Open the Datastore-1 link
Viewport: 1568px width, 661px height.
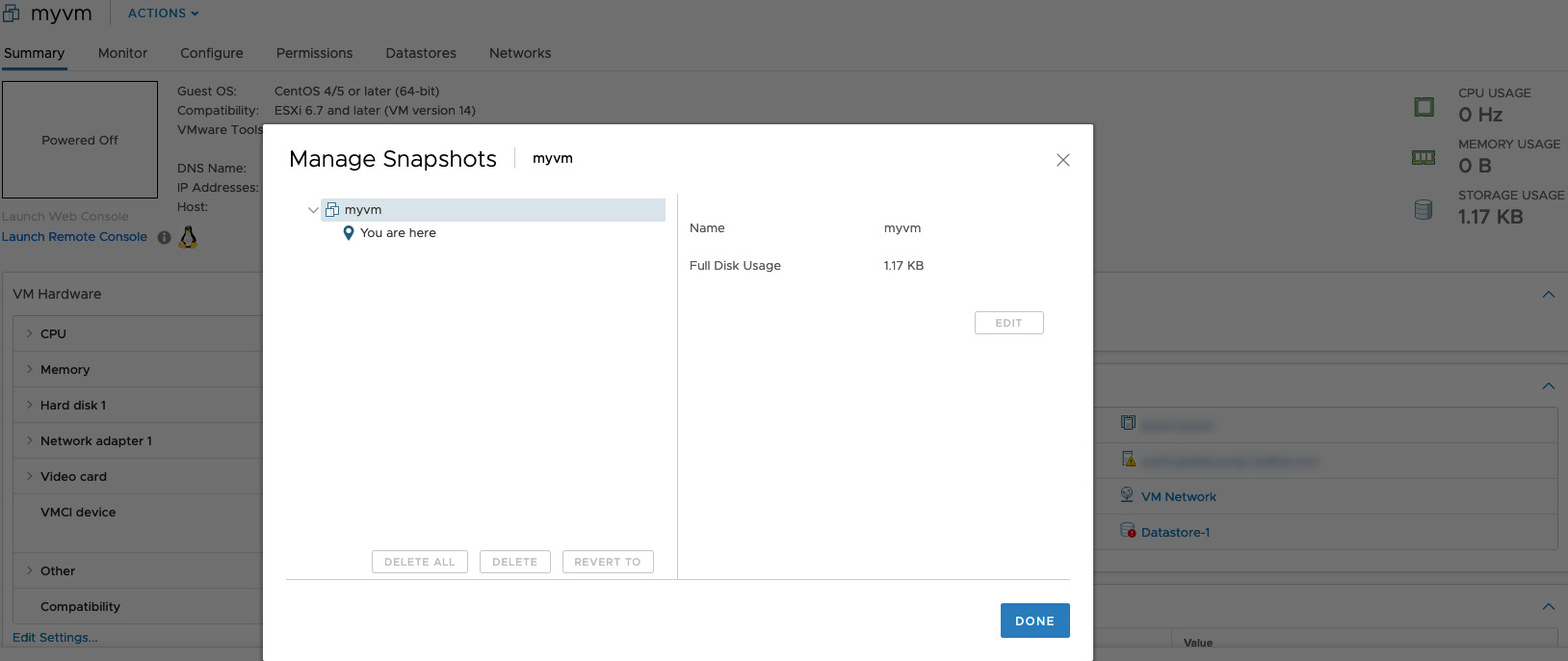1175,533
